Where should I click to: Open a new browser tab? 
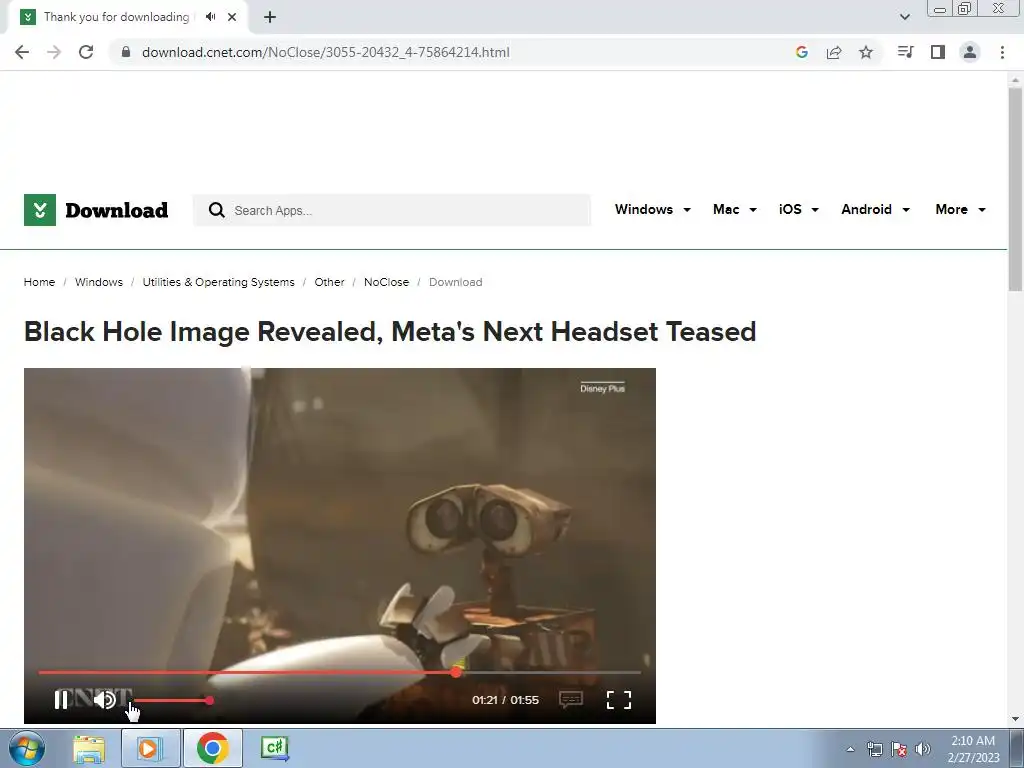point(270,18)
